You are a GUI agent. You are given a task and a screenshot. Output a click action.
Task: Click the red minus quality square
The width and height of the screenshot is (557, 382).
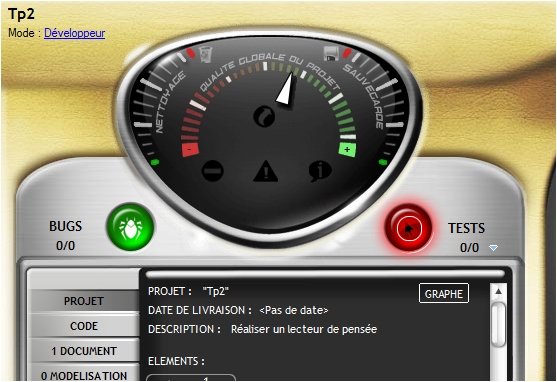(x=190, y=149)
